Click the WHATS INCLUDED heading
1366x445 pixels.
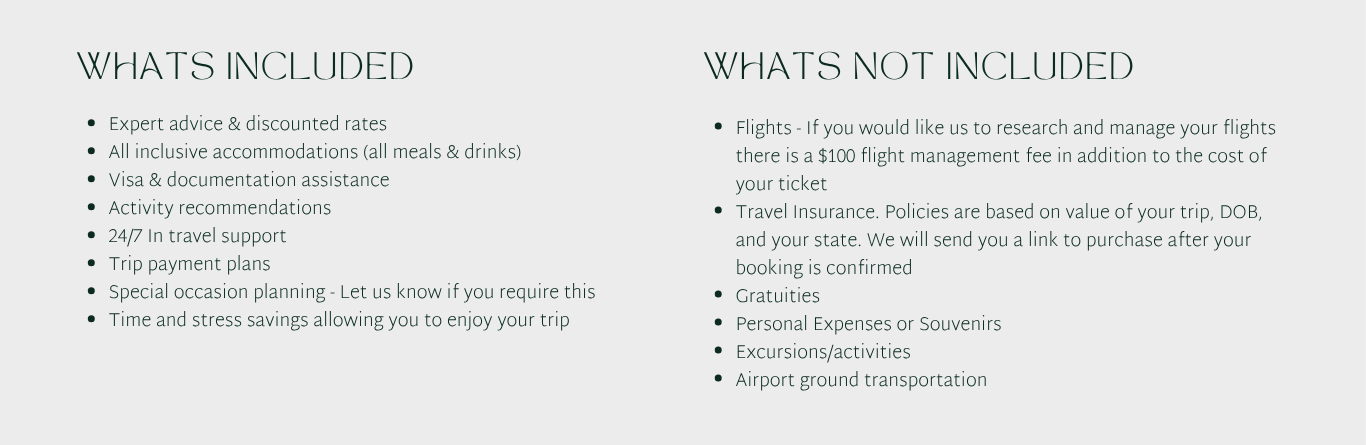pyautogui.click(x=245, y=67)
